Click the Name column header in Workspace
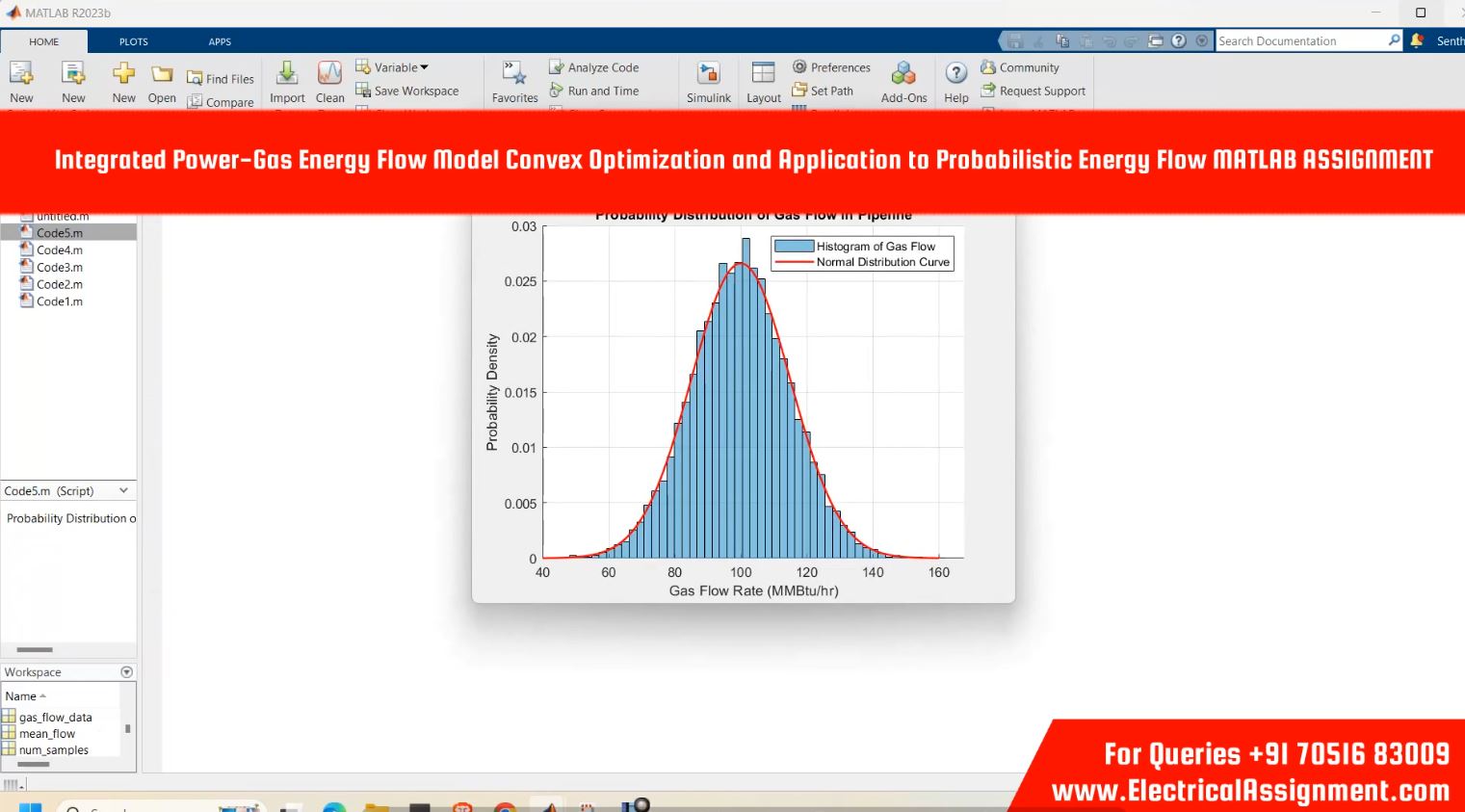The height and width of the screenshot is (812, 1465). (x=21, y=695)
